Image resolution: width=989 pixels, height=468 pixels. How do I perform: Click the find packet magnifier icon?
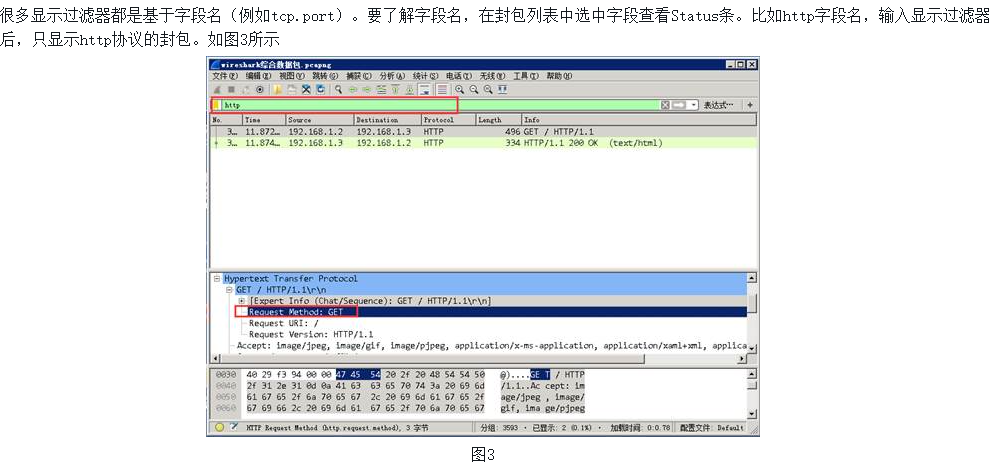pos(339,90)
